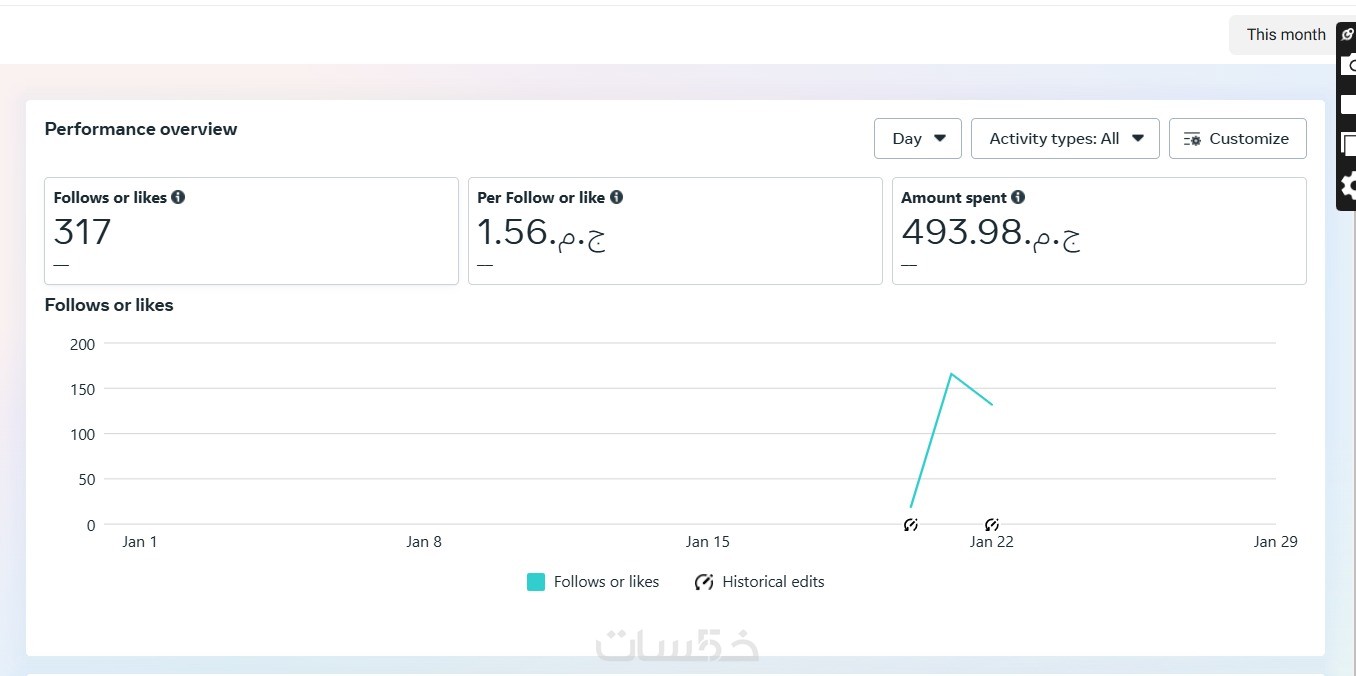Click the white rectangle icon below the camera
Viewport: 1356px width, 676px height.
click(1349, 104)
